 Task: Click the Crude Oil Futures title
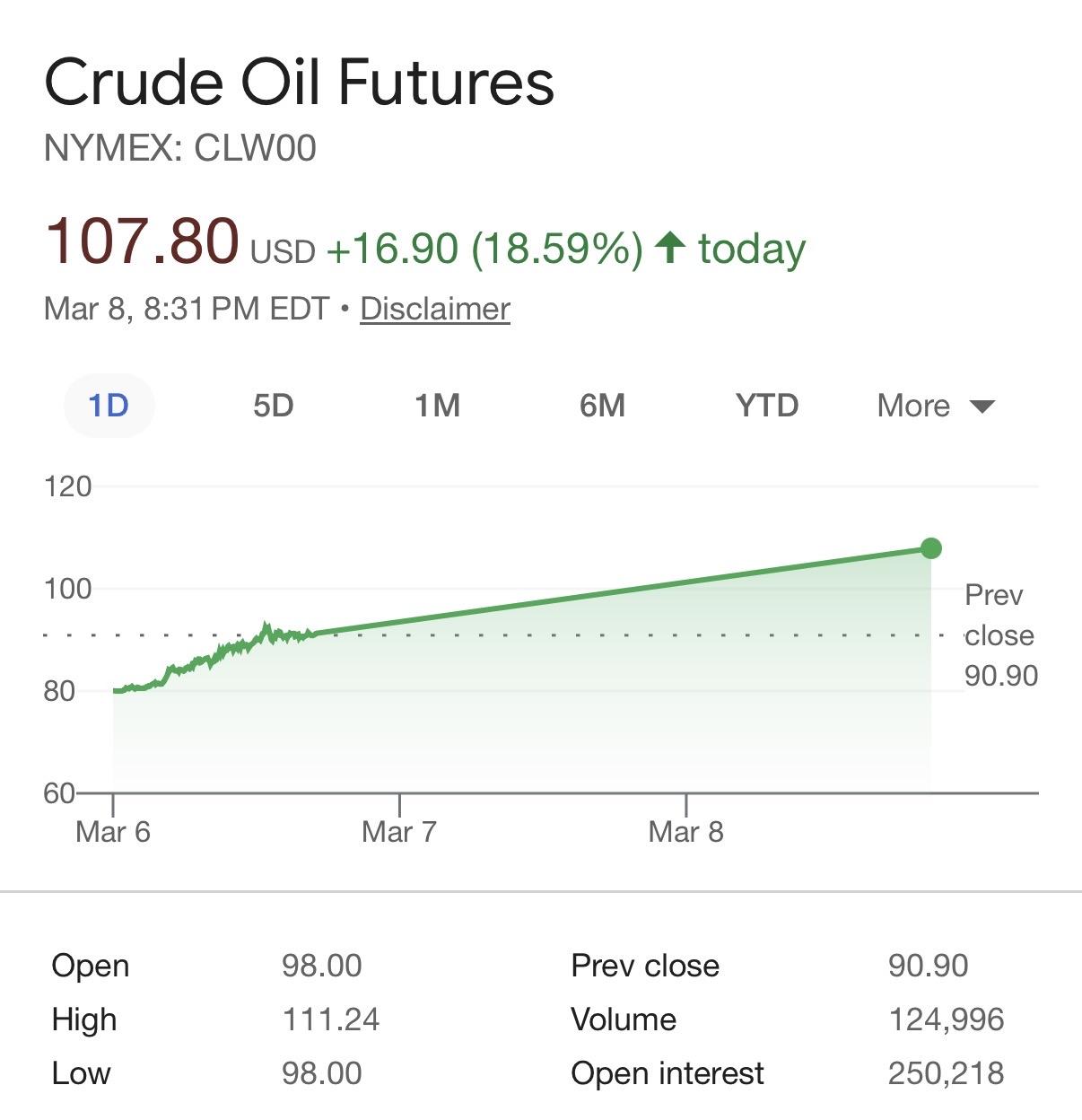(x=299, y=83)
